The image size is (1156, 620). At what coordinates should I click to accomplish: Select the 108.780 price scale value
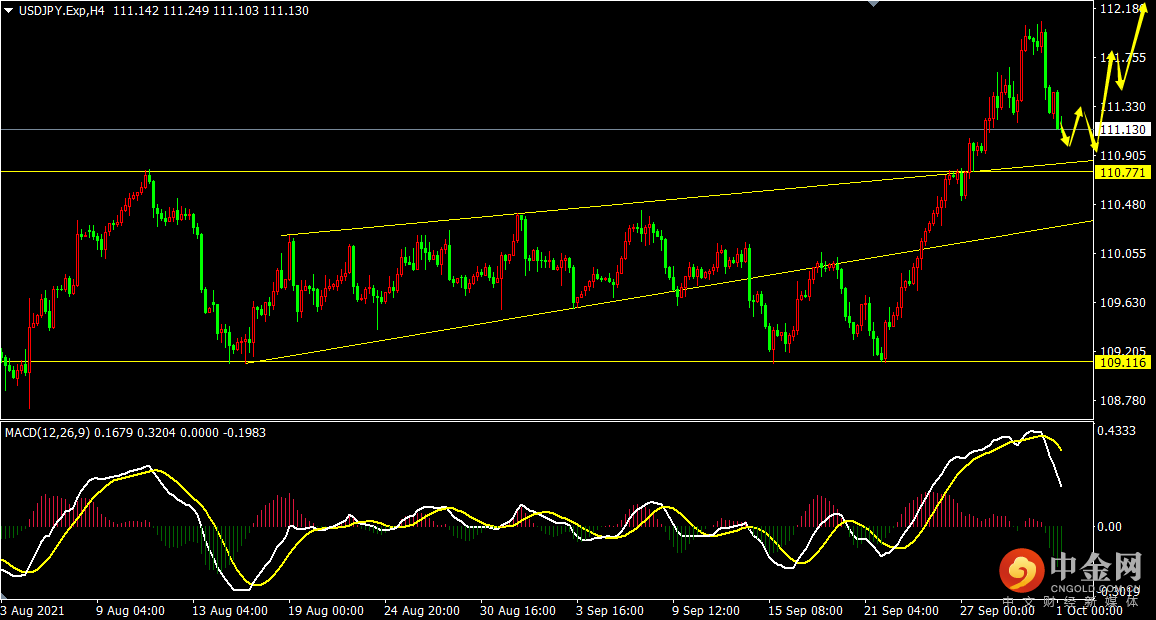[x=1123, y=400]
